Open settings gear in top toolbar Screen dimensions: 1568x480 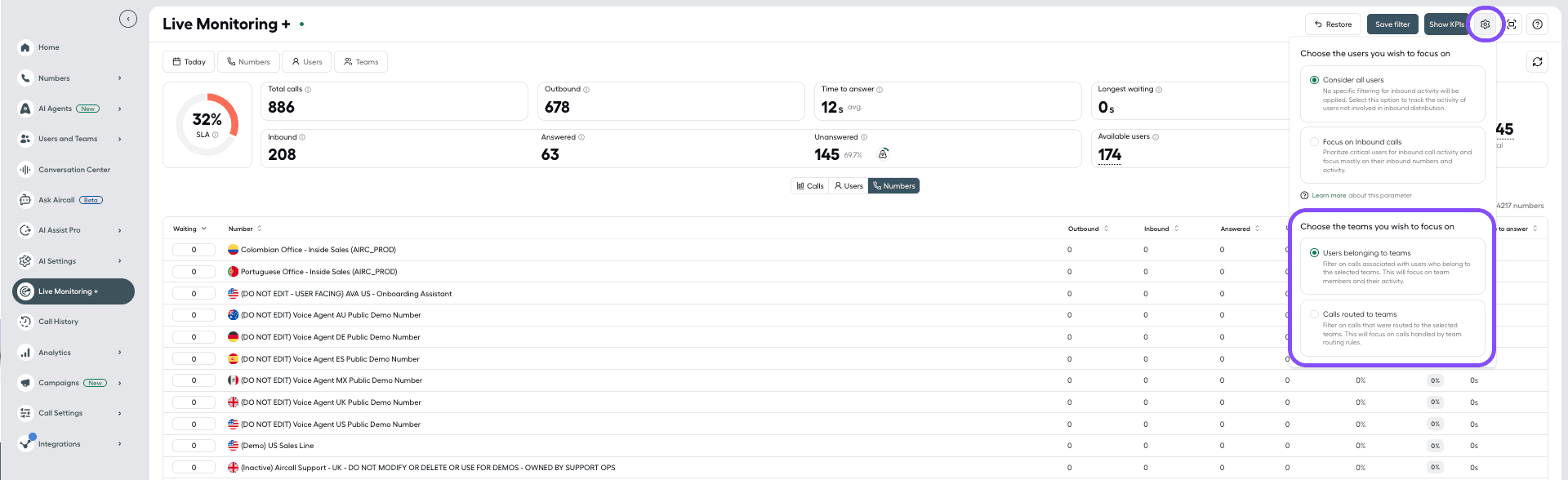pos(1486,24)
